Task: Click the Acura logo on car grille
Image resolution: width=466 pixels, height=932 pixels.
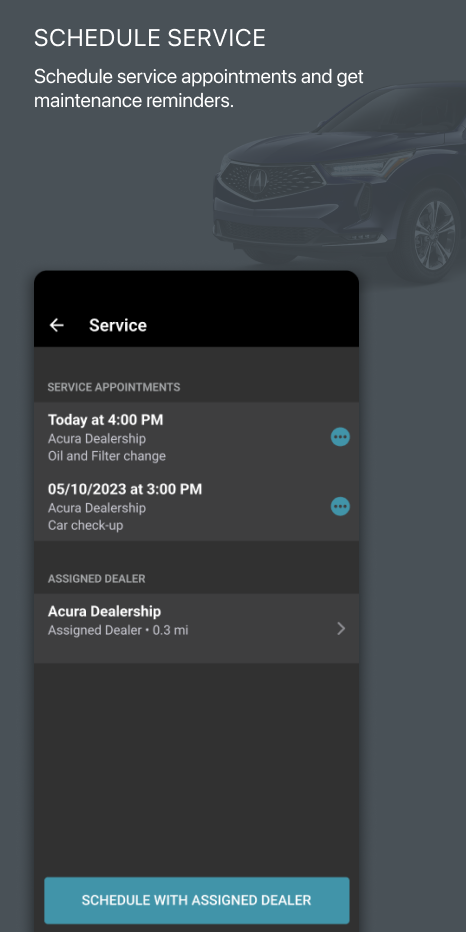Action: 258,180
